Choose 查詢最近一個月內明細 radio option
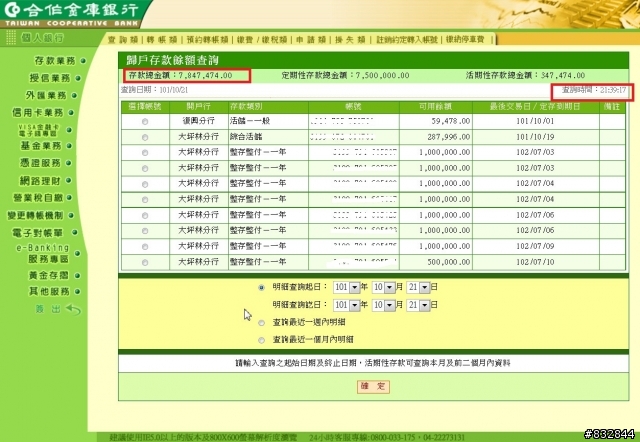Screen dimensions: 640x442 [261, 340]
